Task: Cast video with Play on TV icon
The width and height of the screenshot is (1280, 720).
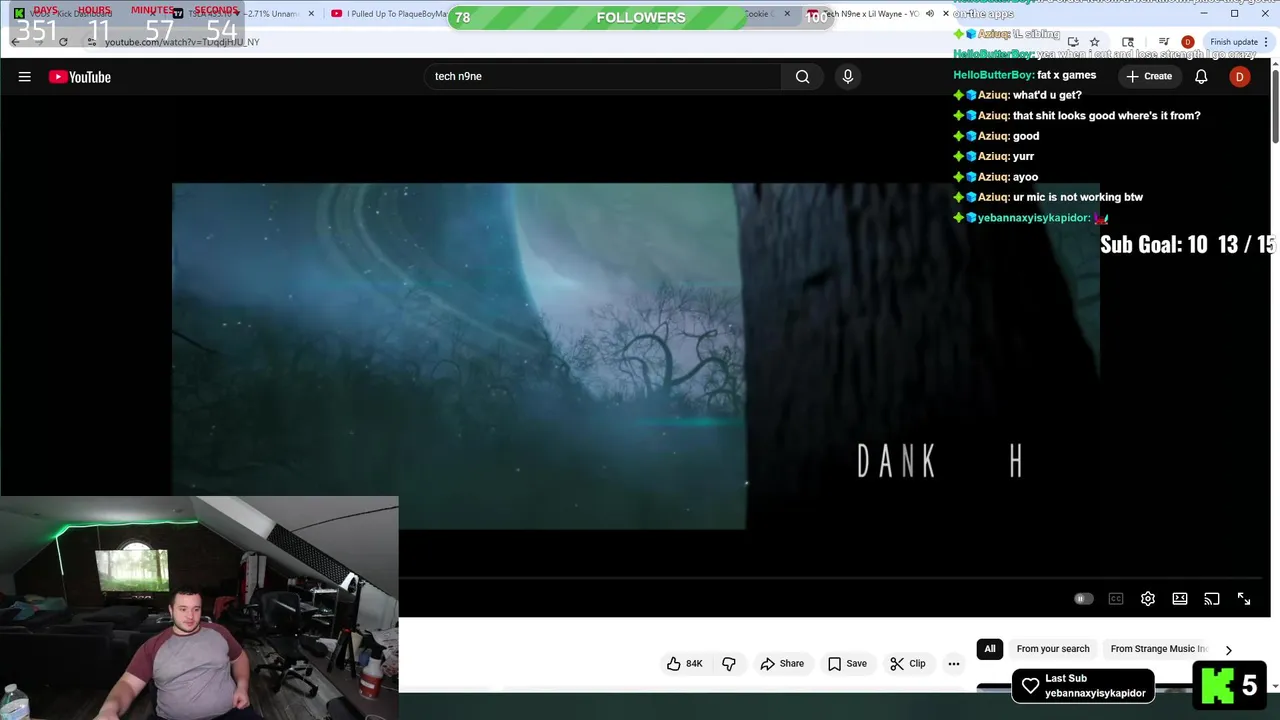Action: pyautogui.click(x=1212, y=599)
